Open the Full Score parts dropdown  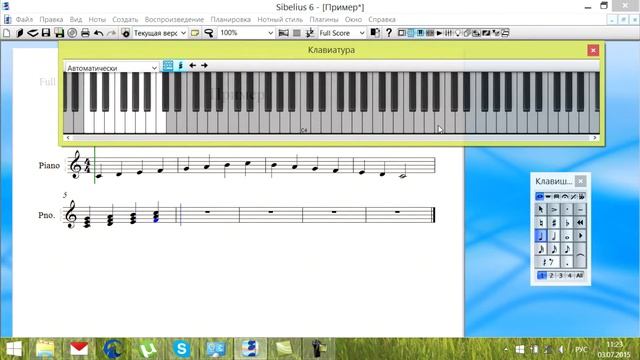pos(342,33)
